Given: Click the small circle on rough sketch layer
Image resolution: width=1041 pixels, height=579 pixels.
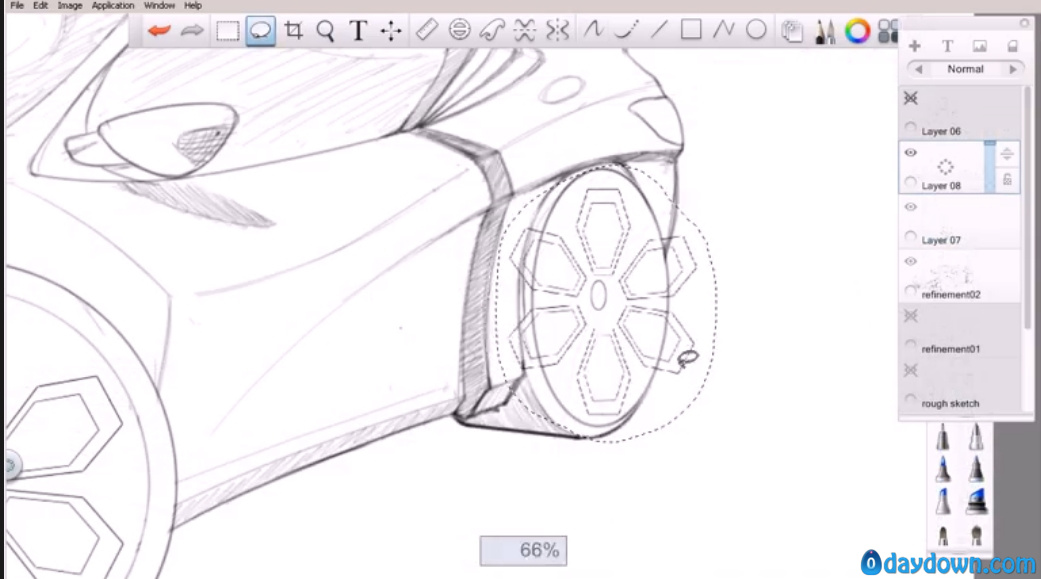Looking at the screenshot, I should [911, 400].
